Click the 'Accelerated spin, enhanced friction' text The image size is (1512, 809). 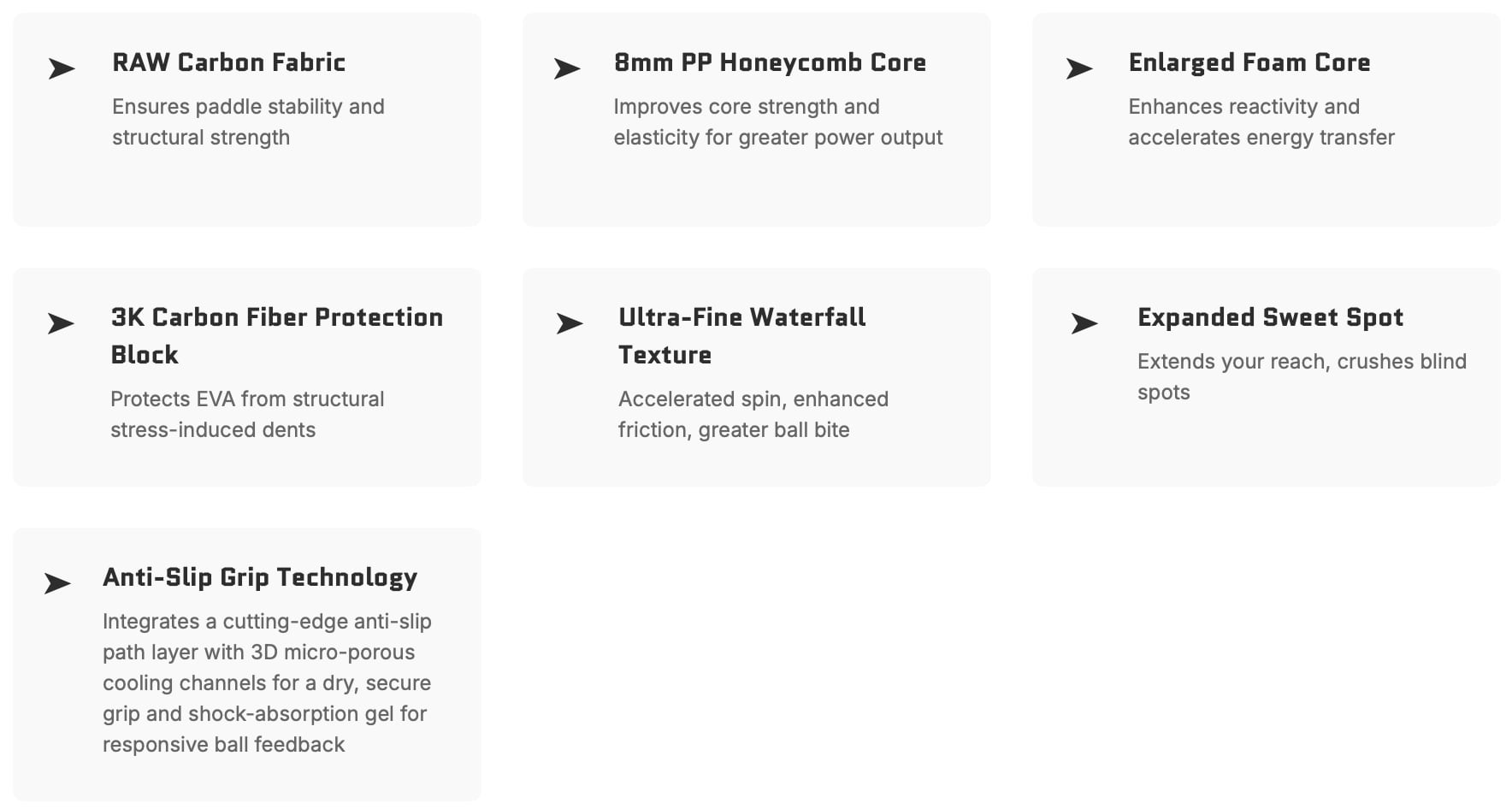pyautogui.click(x=753, y=415)
